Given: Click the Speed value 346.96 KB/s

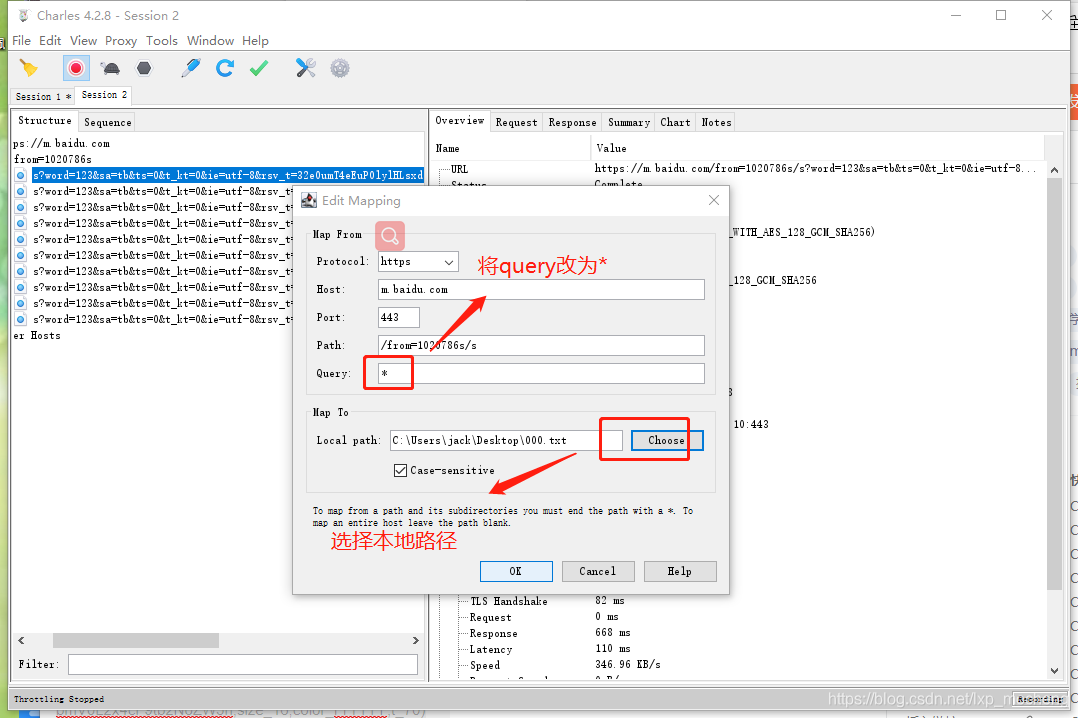Looking at the screenshot, I should click(x=628, y=665).
